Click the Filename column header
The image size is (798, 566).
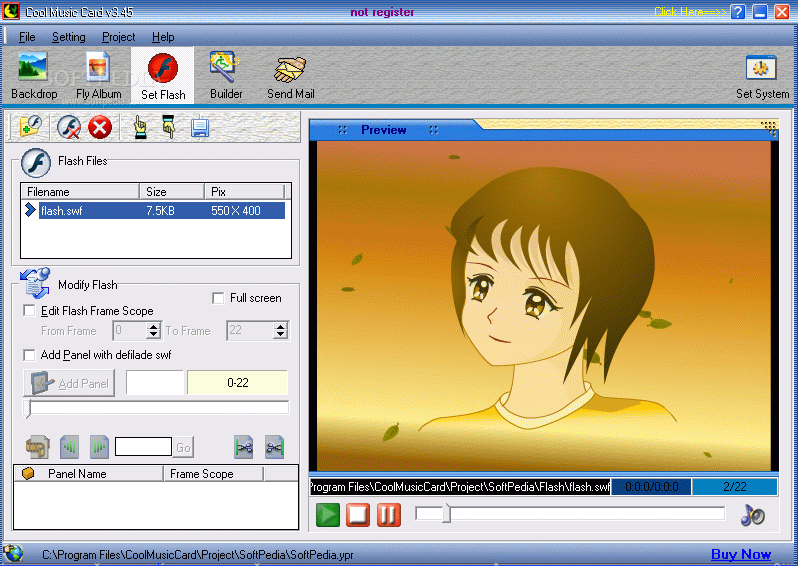[80, 191]
